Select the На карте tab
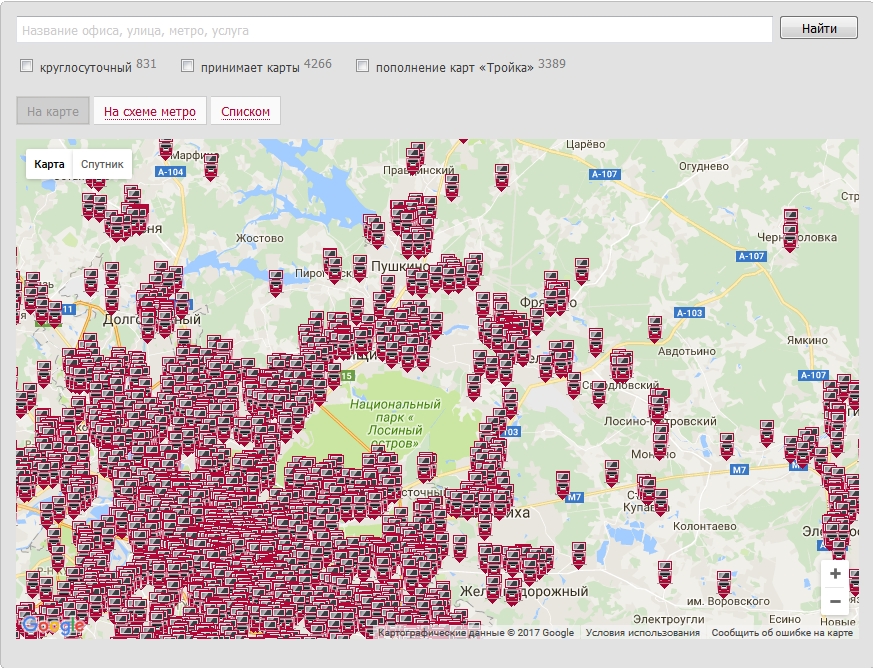 [53, 111]
